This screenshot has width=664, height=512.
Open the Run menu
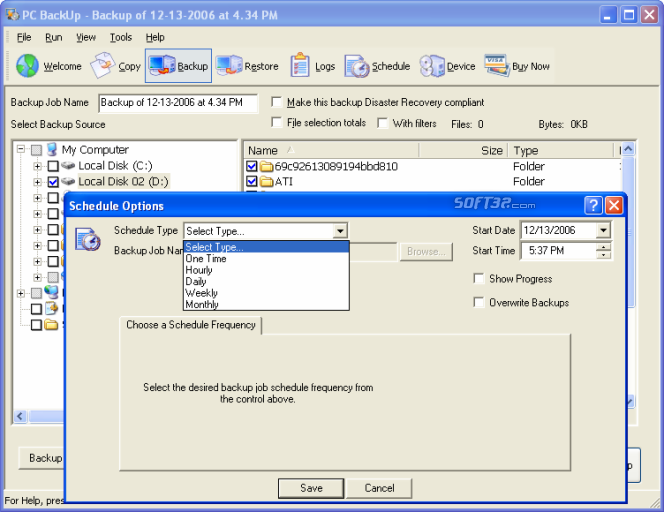(53, 37)
